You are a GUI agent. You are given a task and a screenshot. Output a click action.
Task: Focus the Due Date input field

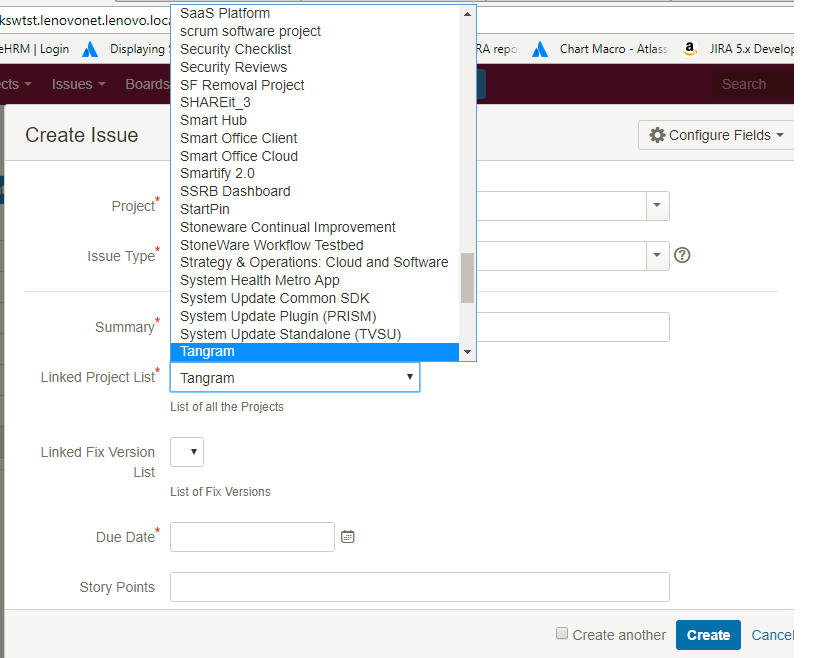[252, 537]
